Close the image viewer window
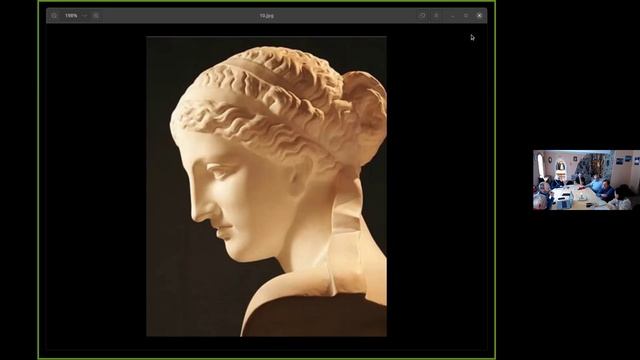 pos(479,16)
